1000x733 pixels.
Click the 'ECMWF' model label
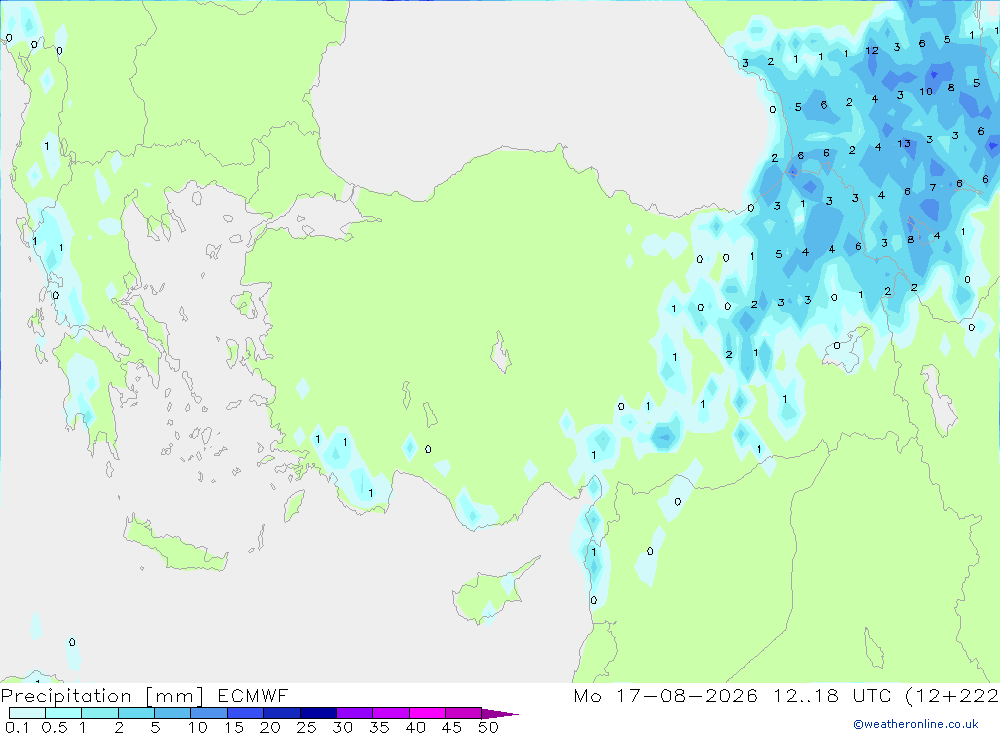(253, 696)
